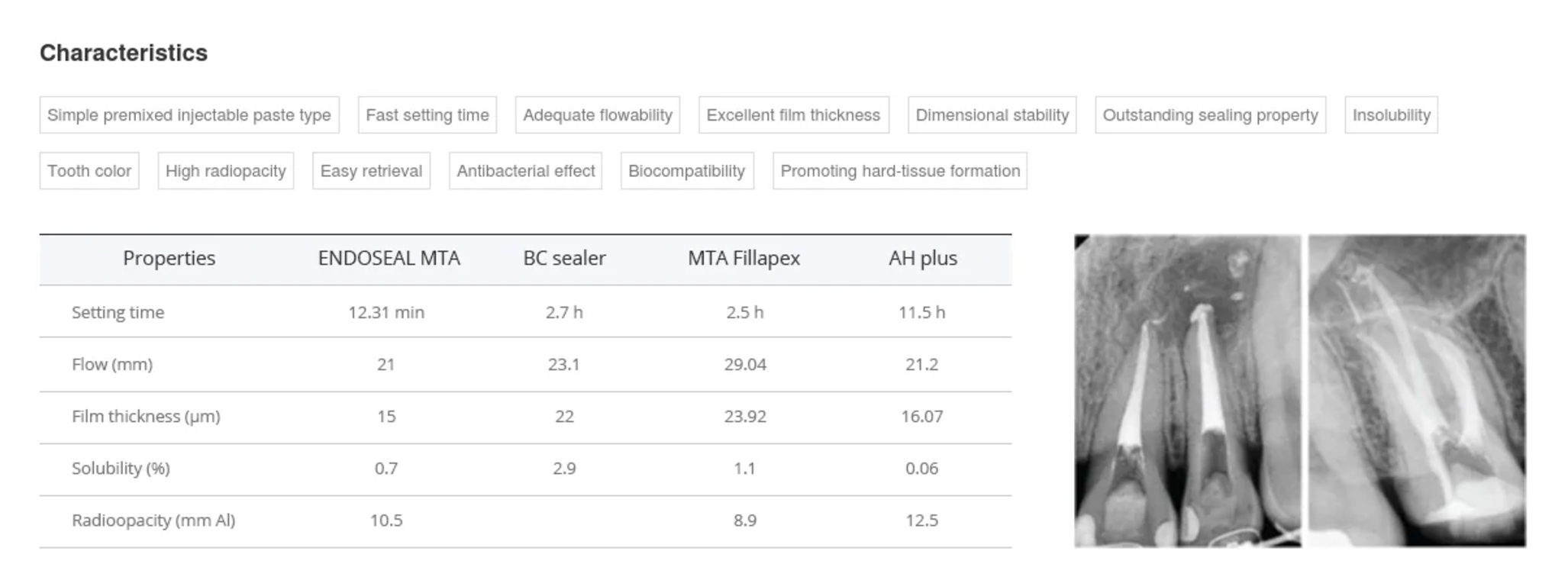Click the 'ENDOSEAL MTA' column header

pos(389,259)
